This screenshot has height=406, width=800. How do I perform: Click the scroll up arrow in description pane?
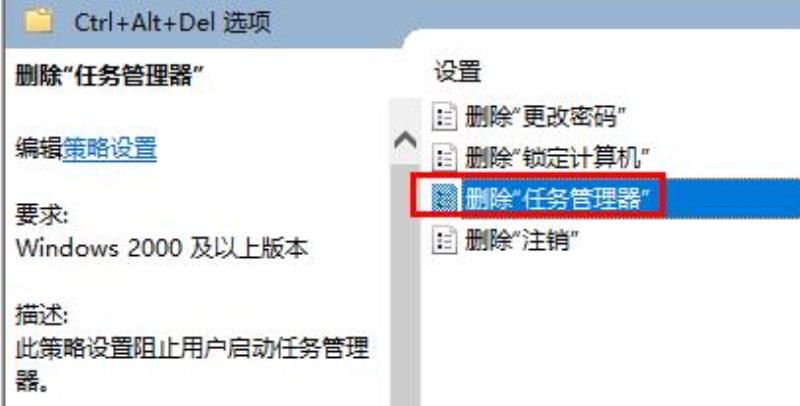point(405,139)
